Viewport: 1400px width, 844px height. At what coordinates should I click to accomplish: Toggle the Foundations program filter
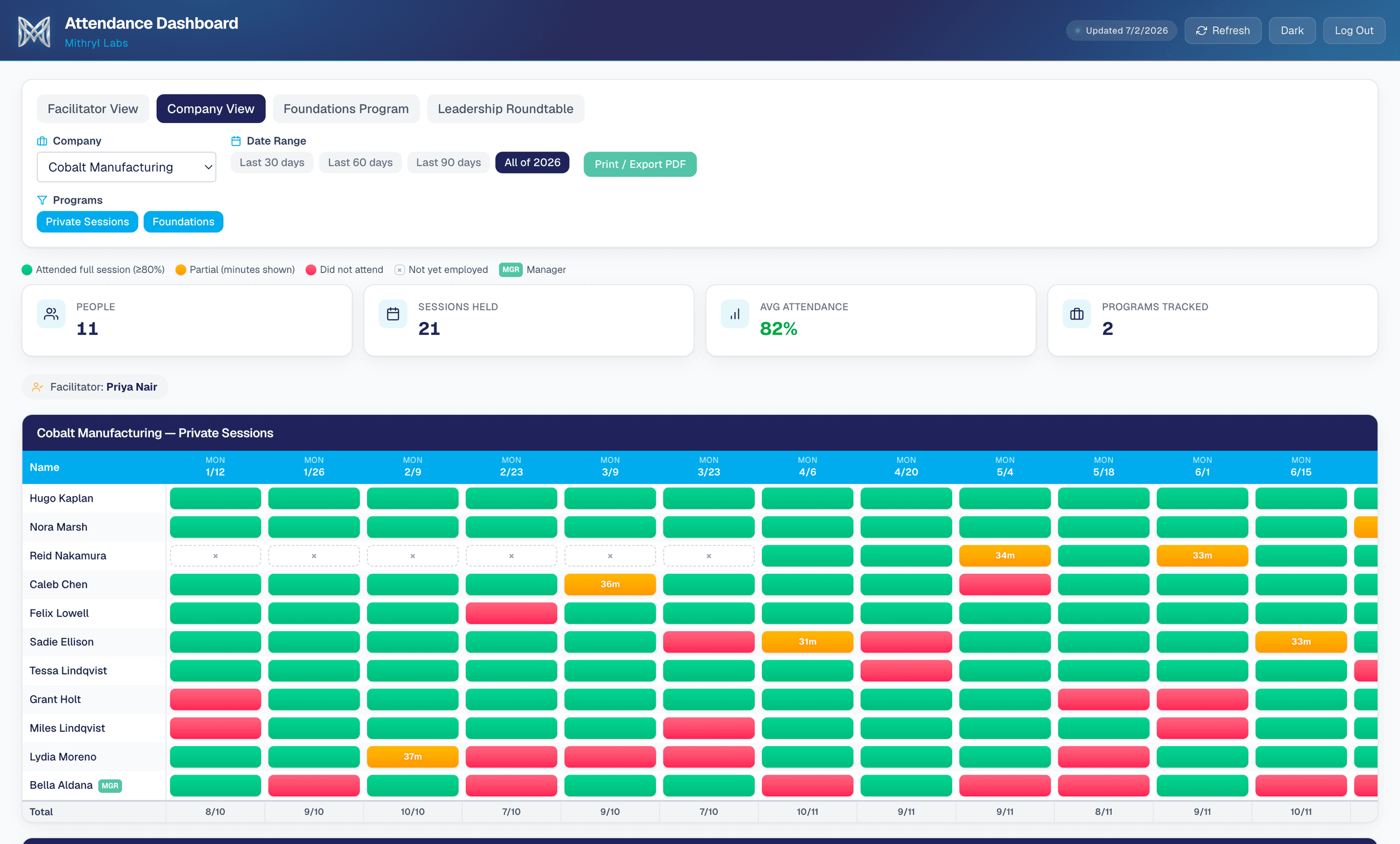(184, 222)
